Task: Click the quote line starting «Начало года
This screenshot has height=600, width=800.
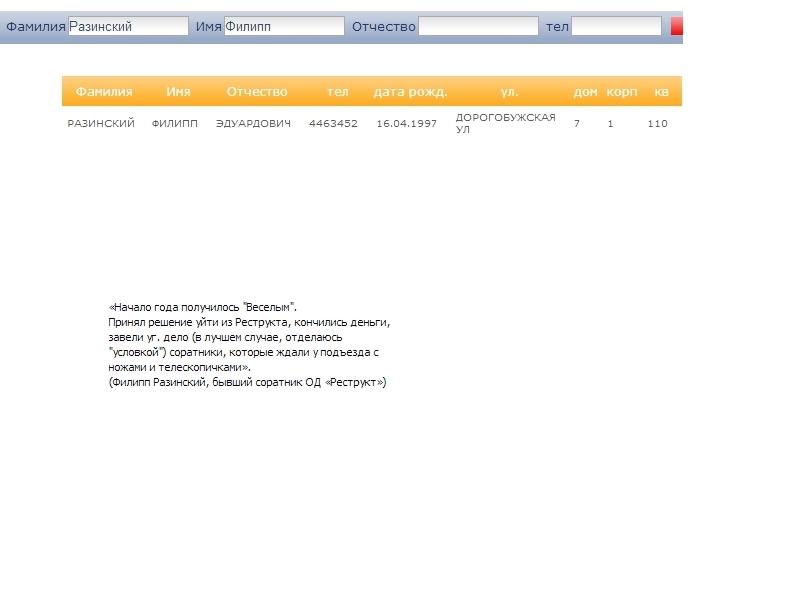Action: coord(203,307)
